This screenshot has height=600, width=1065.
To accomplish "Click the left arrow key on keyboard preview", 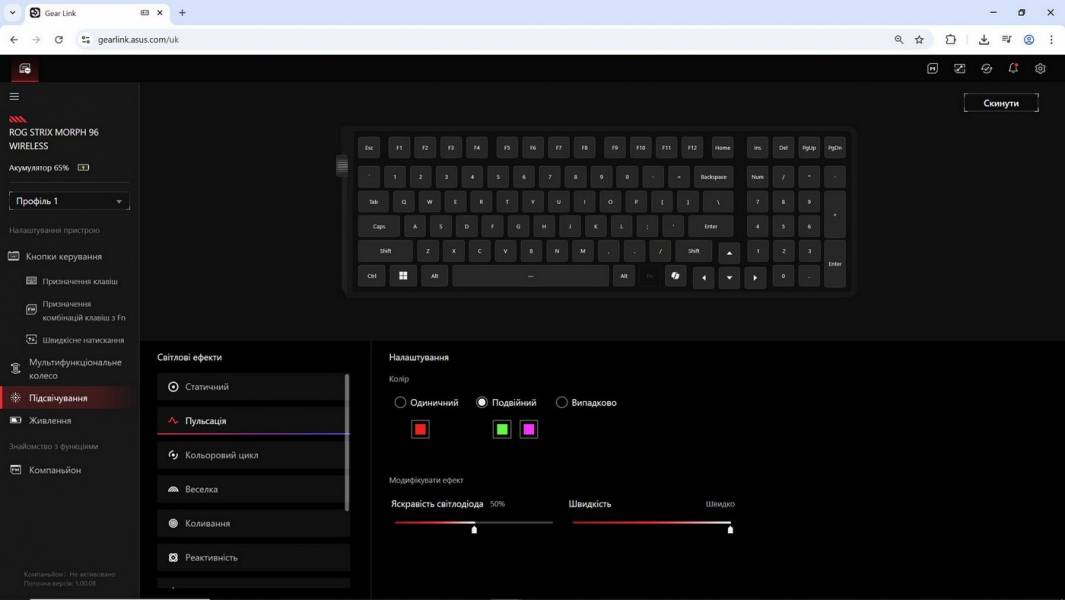I will click(704, 277).
